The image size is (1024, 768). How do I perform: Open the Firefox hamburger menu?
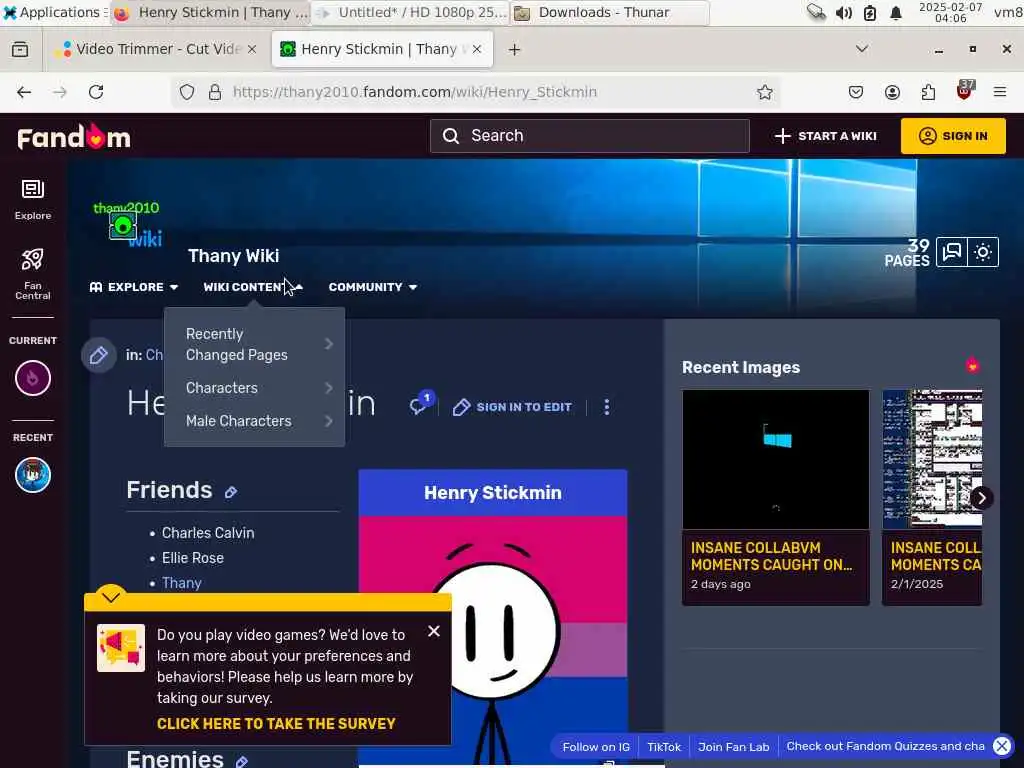tap(1000, 92)
